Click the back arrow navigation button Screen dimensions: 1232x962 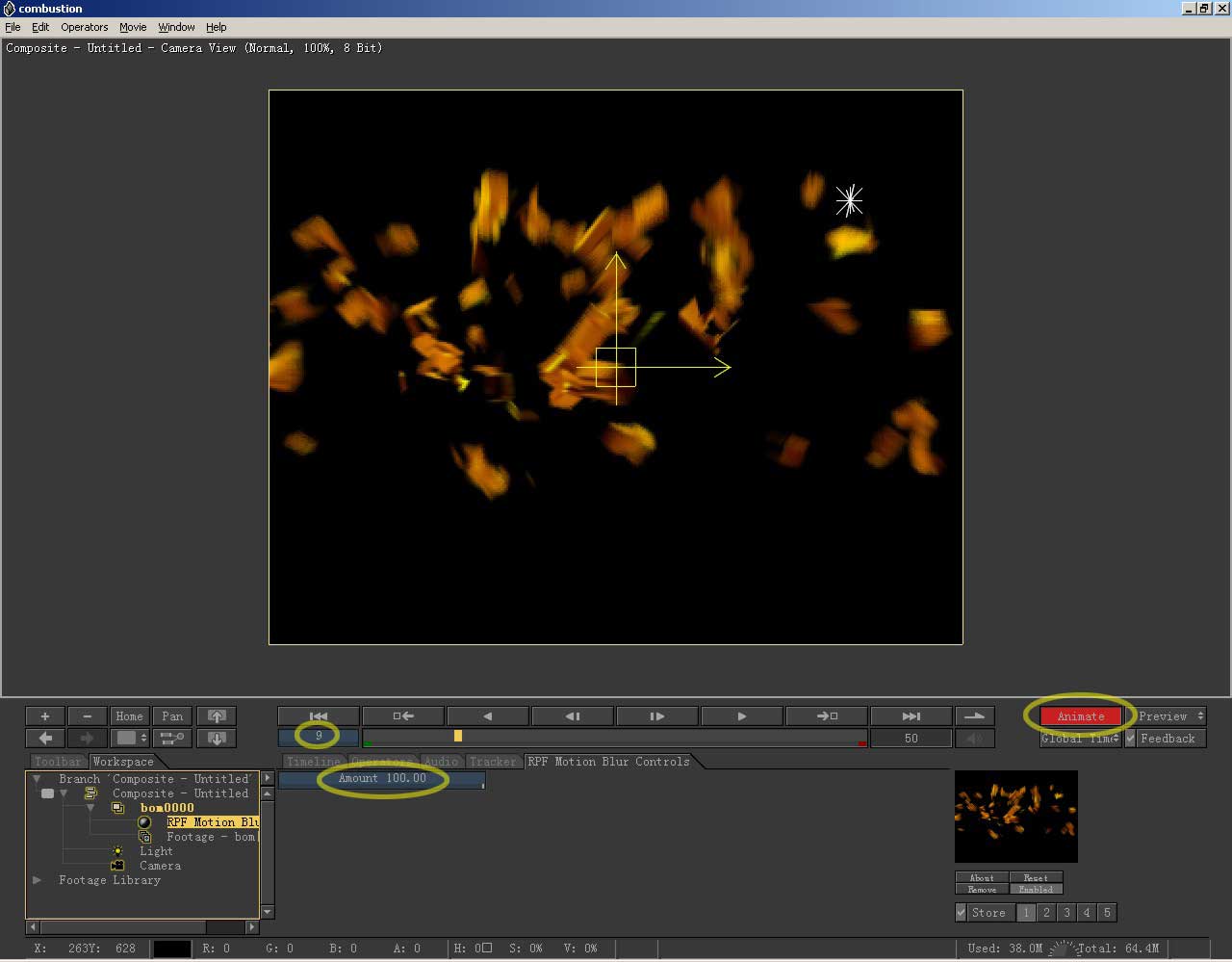(45, 739)
